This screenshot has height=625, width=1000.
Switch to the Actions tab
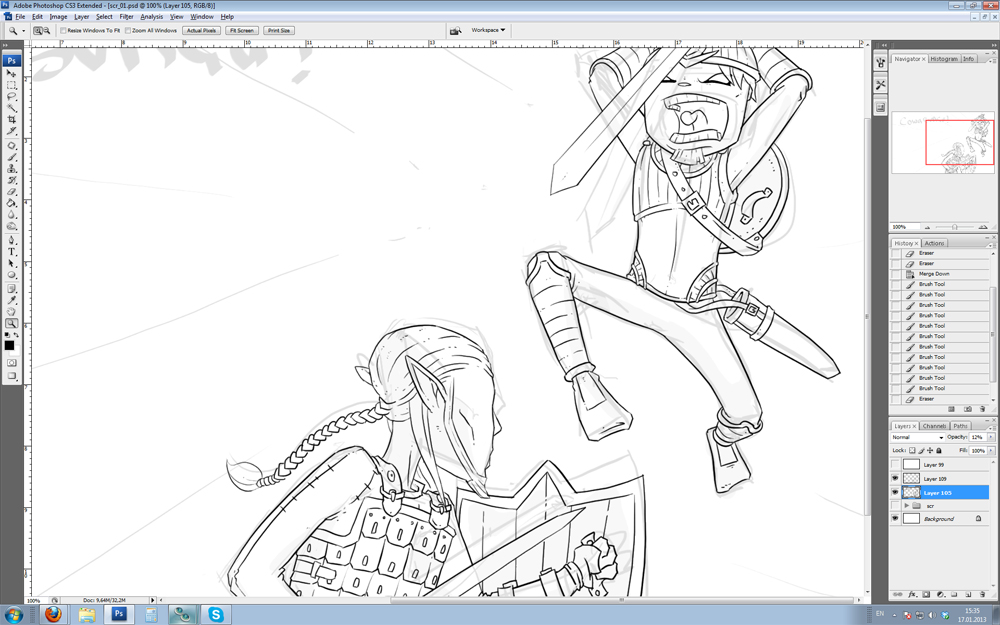934,243
